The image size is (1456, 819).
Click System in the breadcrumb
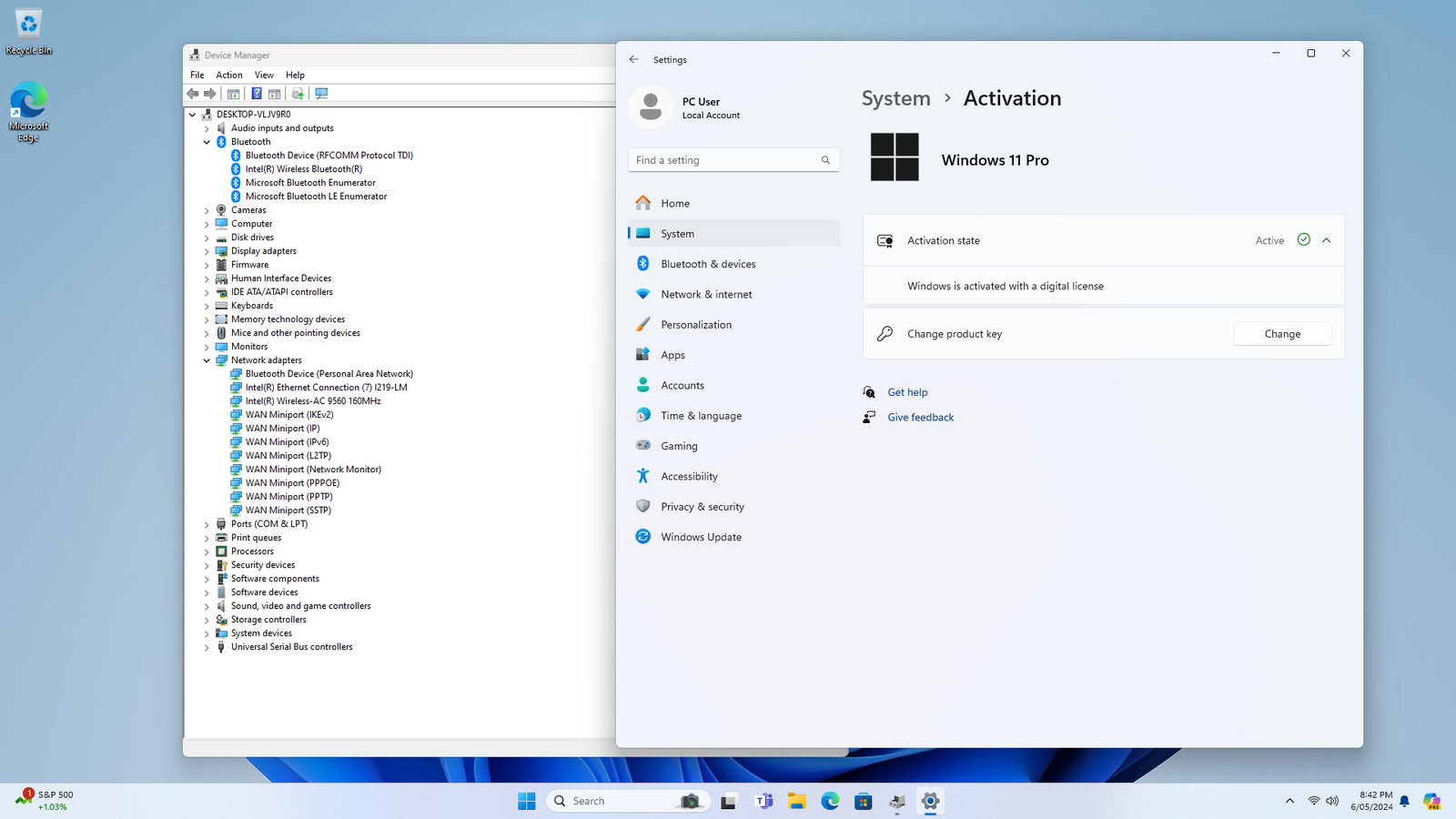[896, 98]
